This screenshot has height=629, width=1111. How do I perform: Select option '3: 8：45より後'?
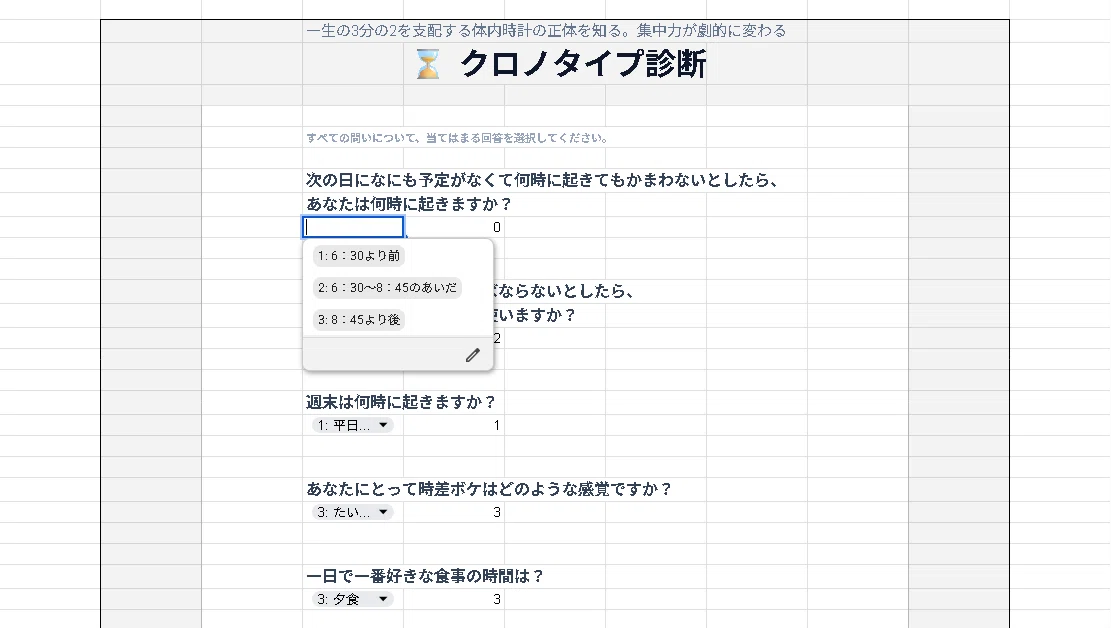coord(359,319)
